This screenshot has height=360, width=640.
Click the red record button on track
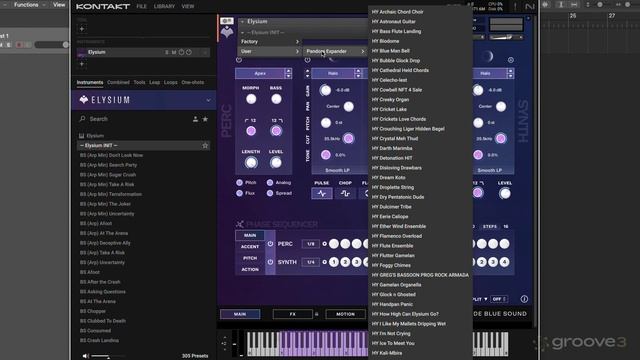(19, 44)
